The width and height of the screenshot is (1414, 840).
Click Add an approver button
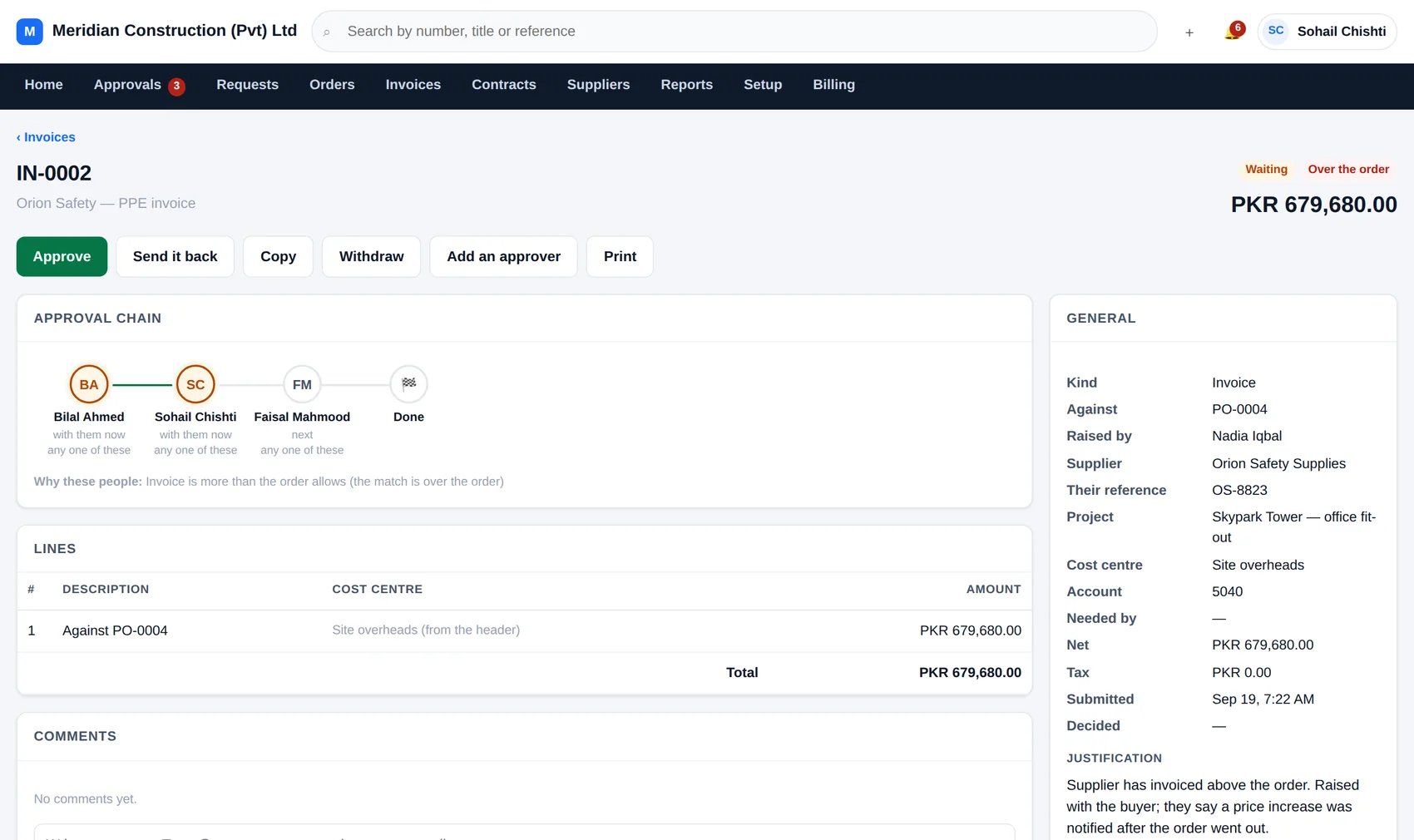click(503, 256)
